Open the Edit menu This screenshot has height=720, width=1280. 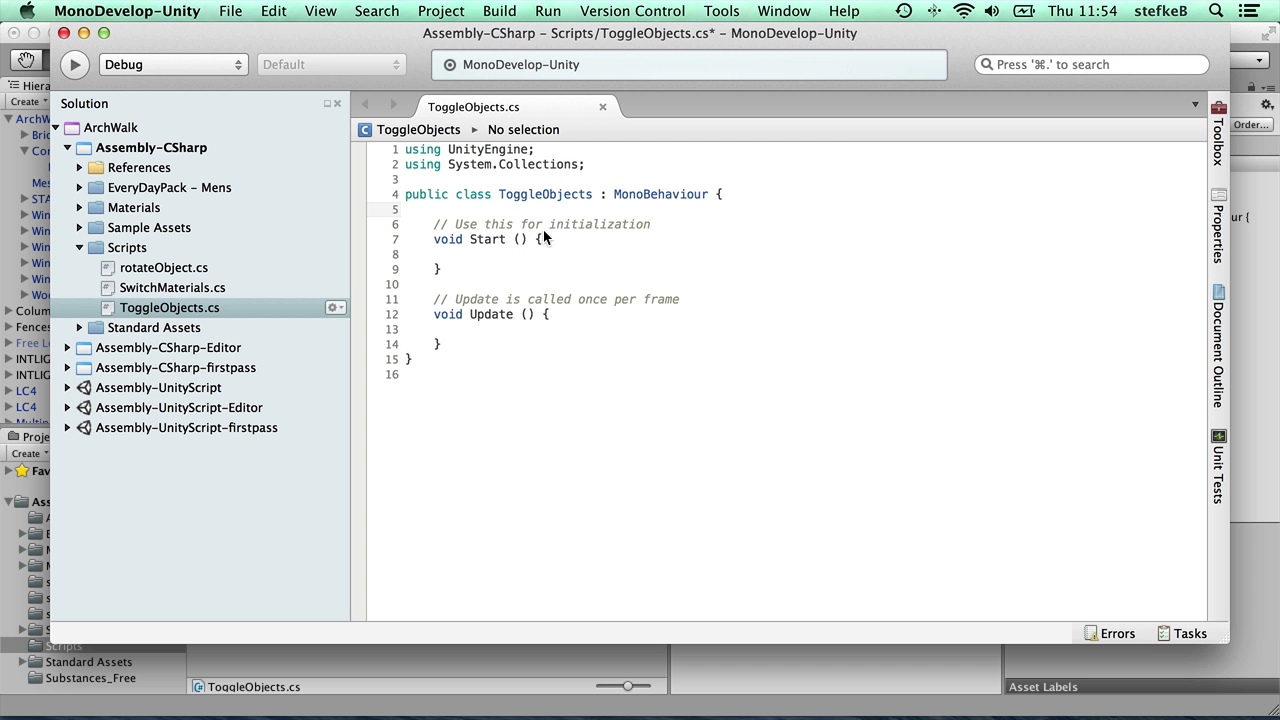pyautogui.click(x=273, y=11)
